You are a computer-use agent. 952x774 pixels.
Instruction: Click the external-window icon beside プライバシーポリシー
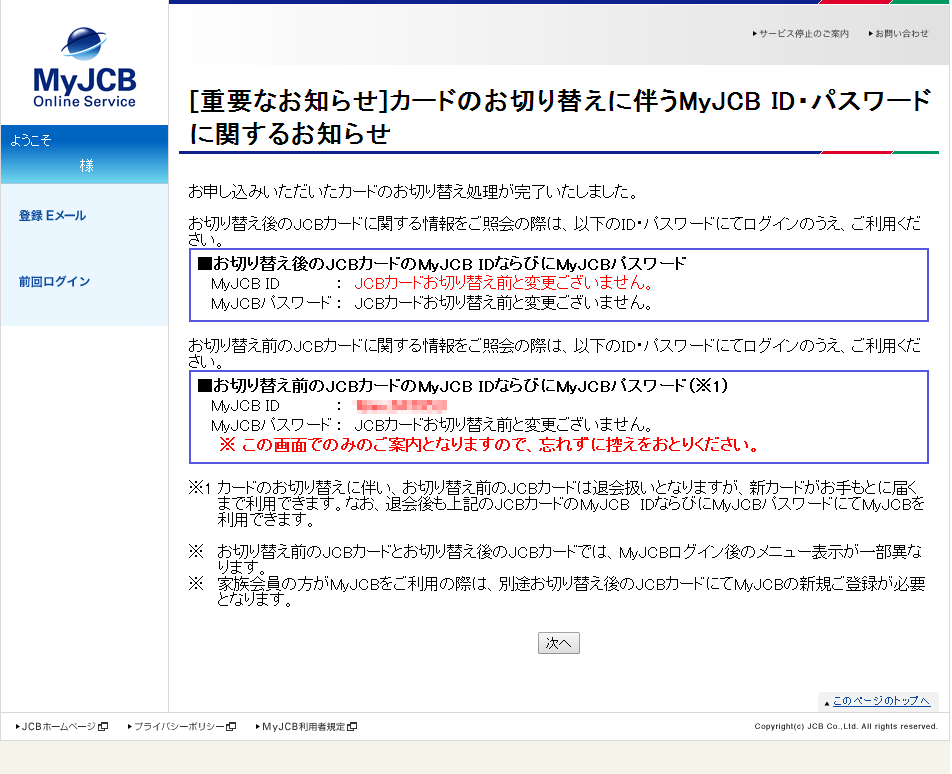point(231,727)
